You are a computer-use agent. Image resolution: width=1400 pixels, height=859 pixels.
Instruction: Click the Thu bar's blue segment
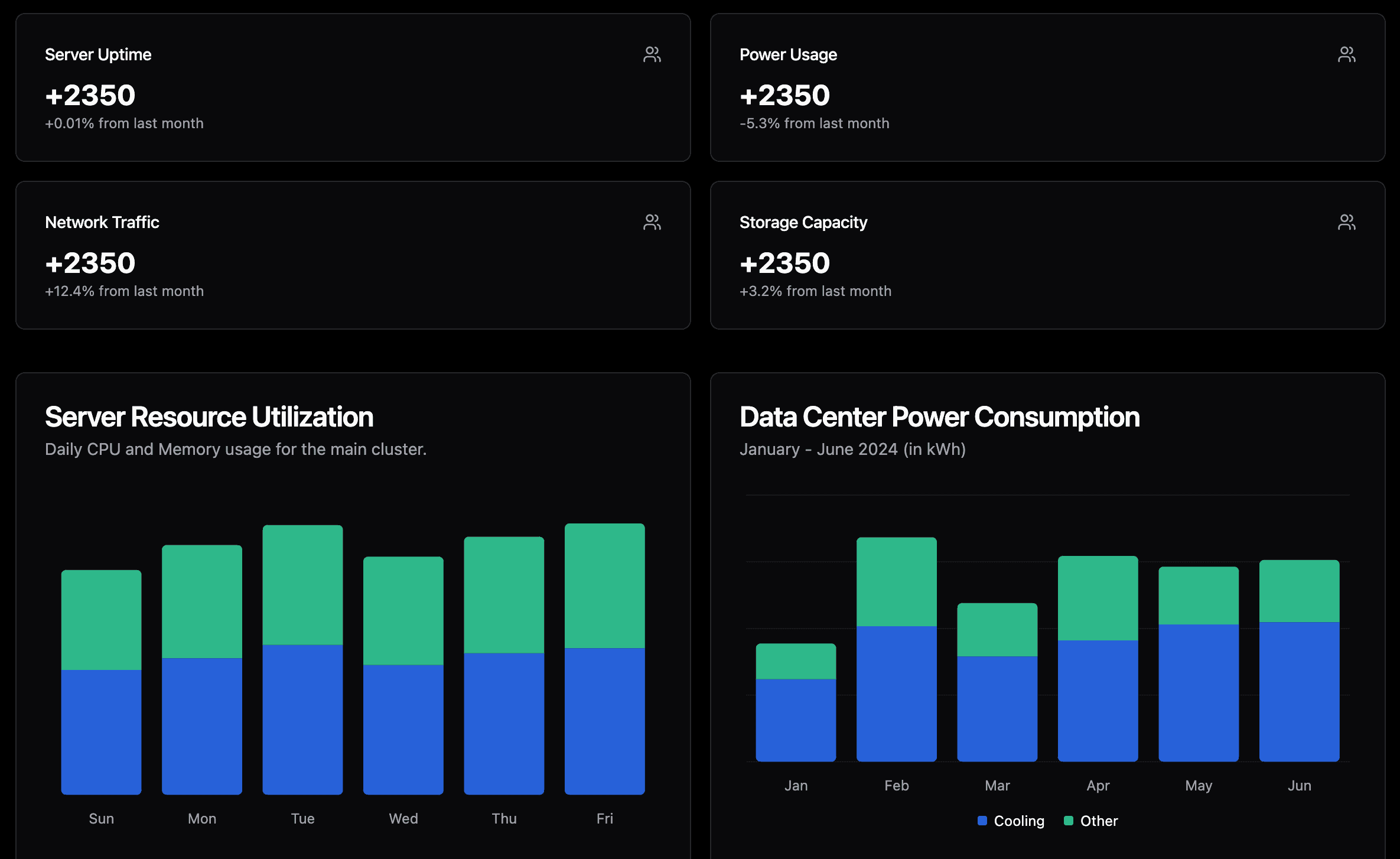(504, 724)
